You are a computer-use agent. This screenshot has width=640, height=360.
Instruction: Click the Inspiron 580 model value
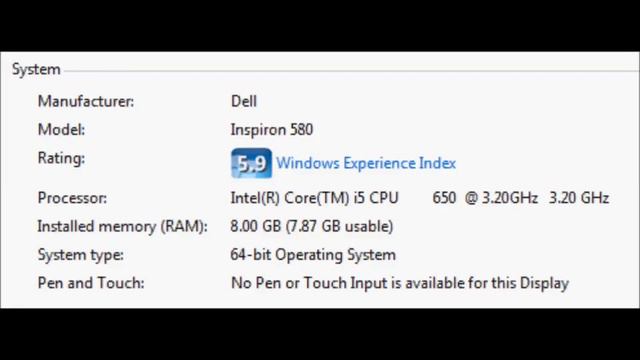tap(272, 130)
